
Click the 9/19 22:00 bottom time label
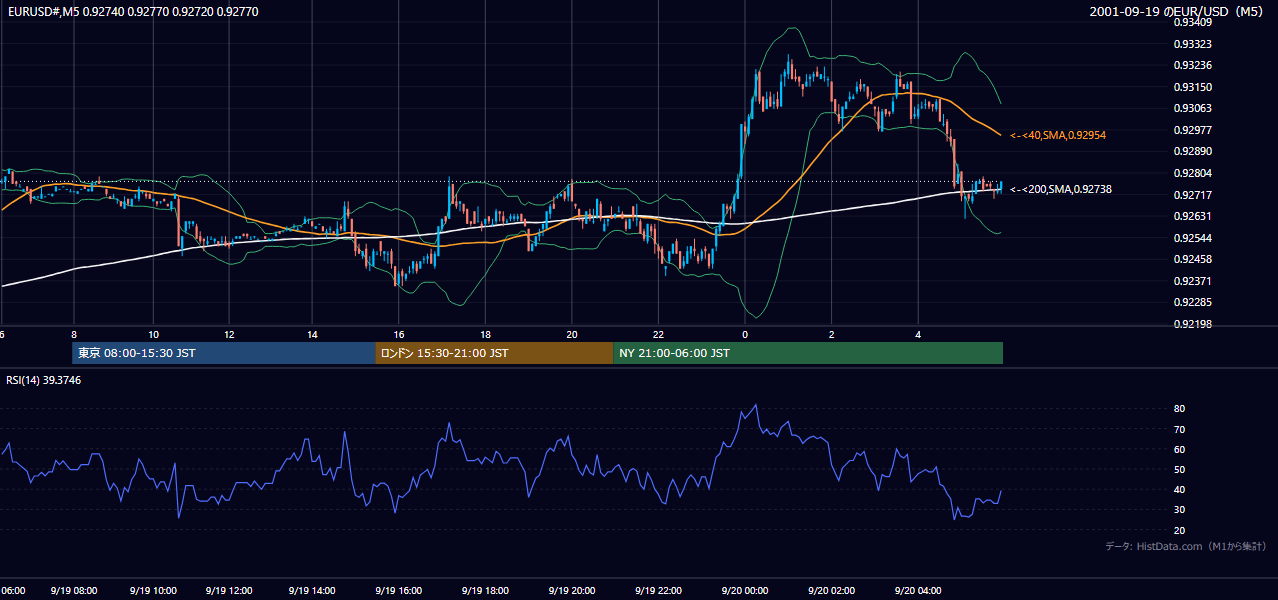658,591
